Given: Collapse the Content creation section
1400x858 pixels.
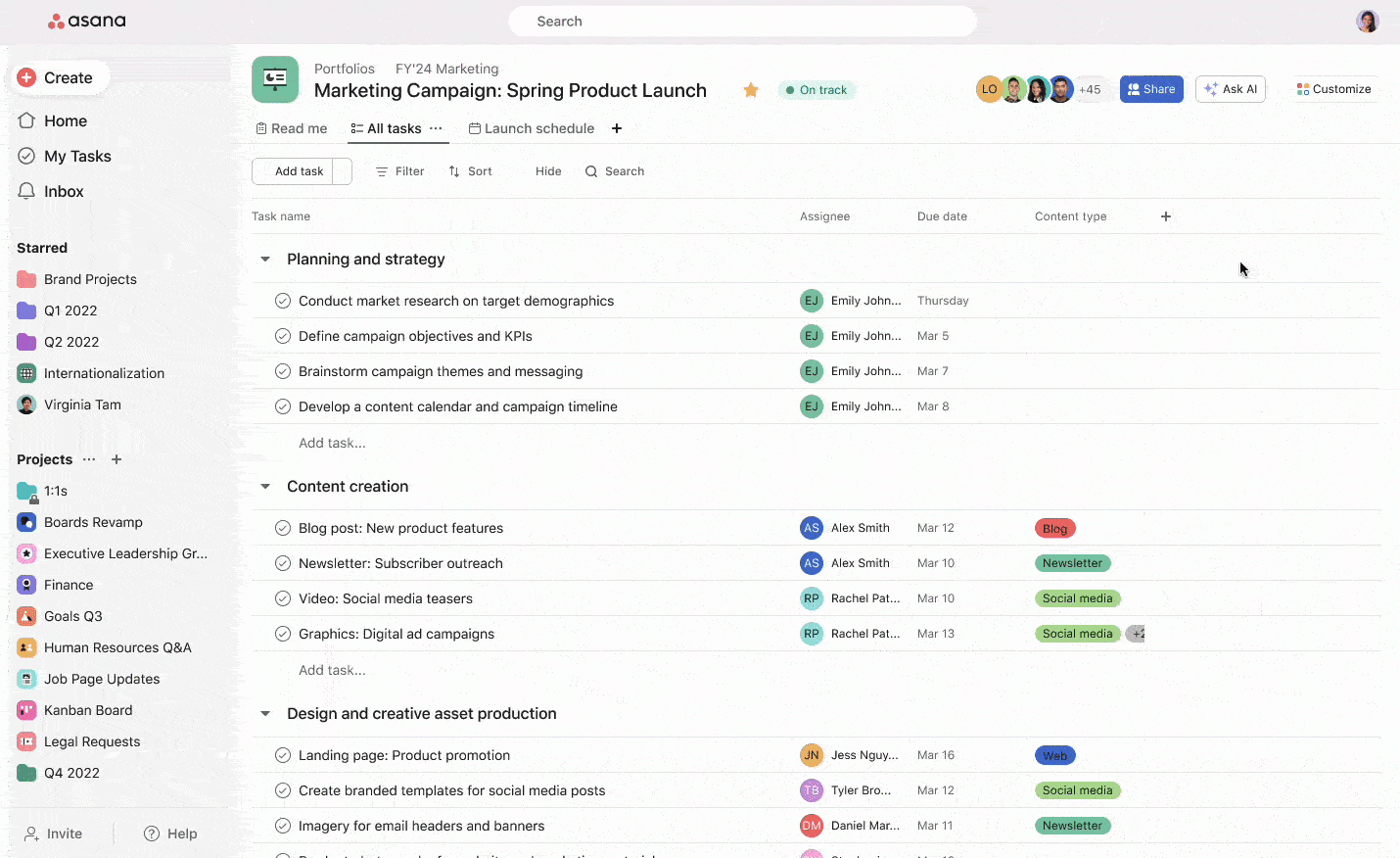Looking at the screenshot, I should pyautogui.click(x=265, y=487).
